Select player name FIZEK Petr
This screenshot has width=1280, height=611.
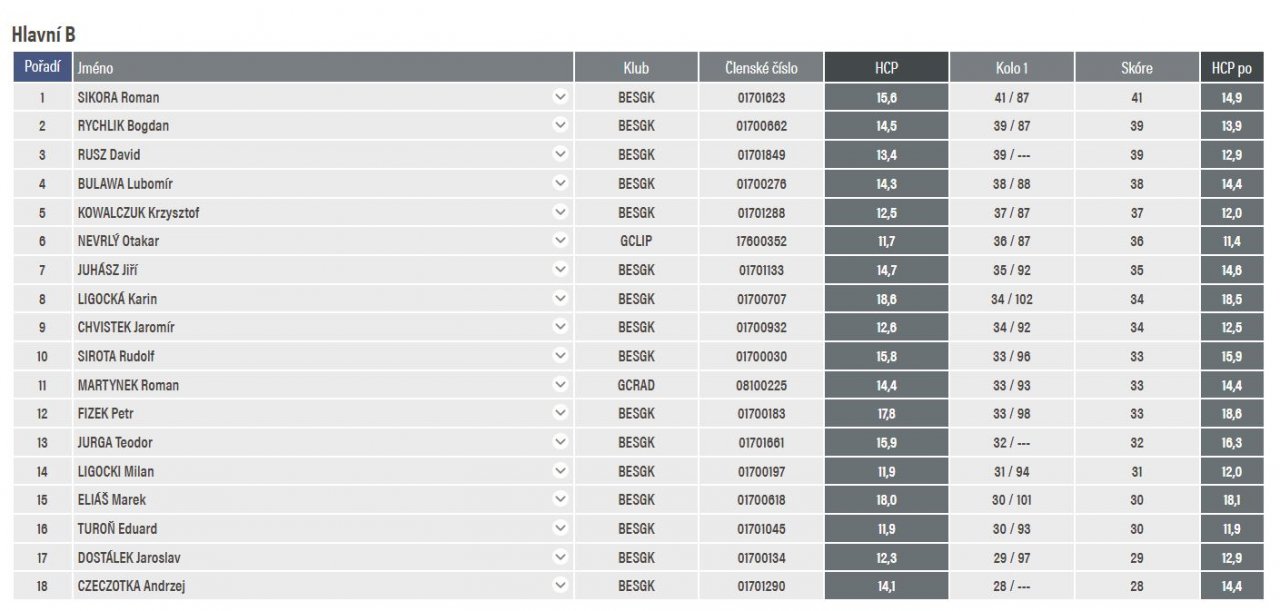(x=106, y=414)
